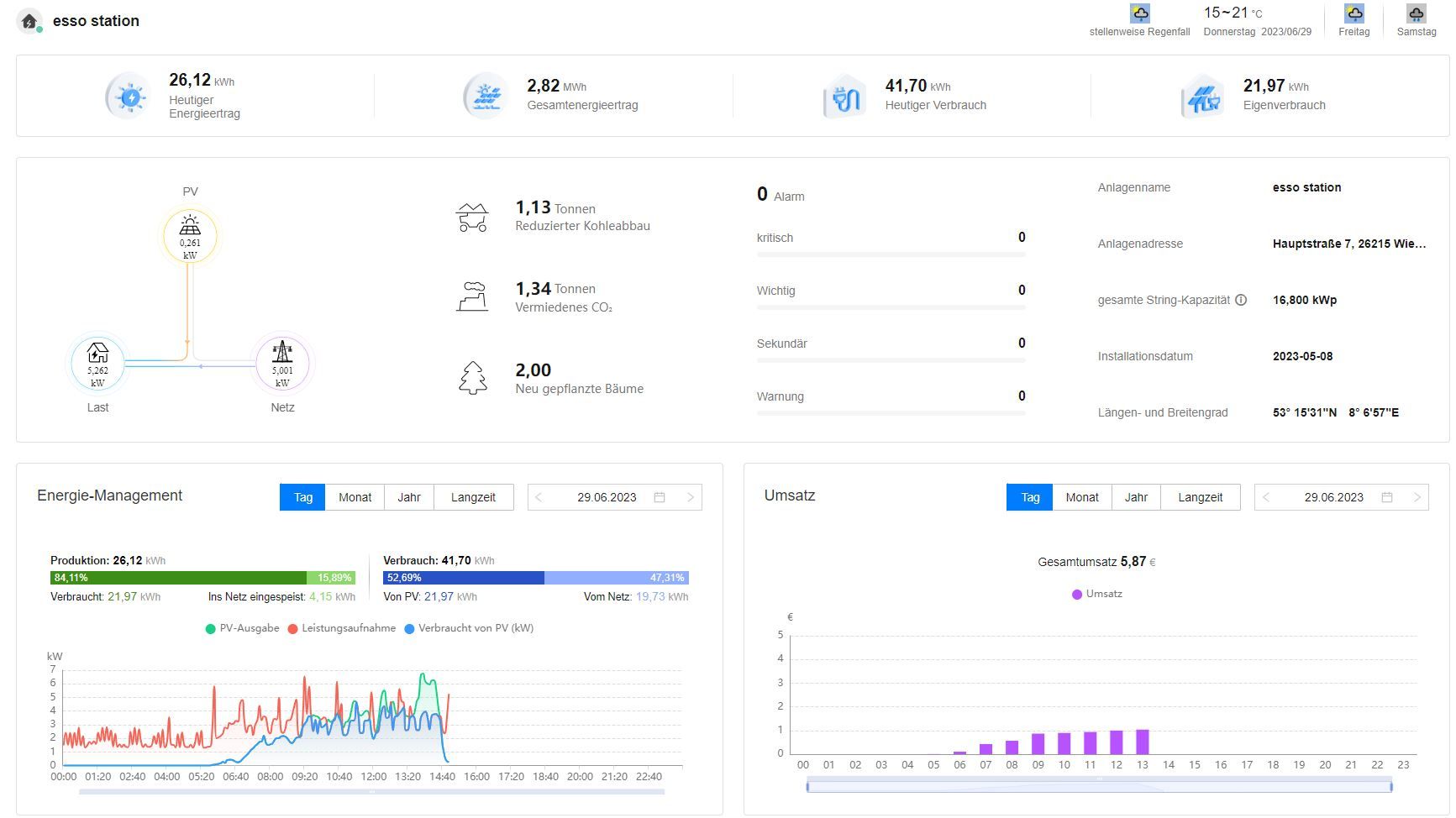Switch Energie-Management to the Monat tab
Screen dimensions: 1456x818
[x=355, y=497]
